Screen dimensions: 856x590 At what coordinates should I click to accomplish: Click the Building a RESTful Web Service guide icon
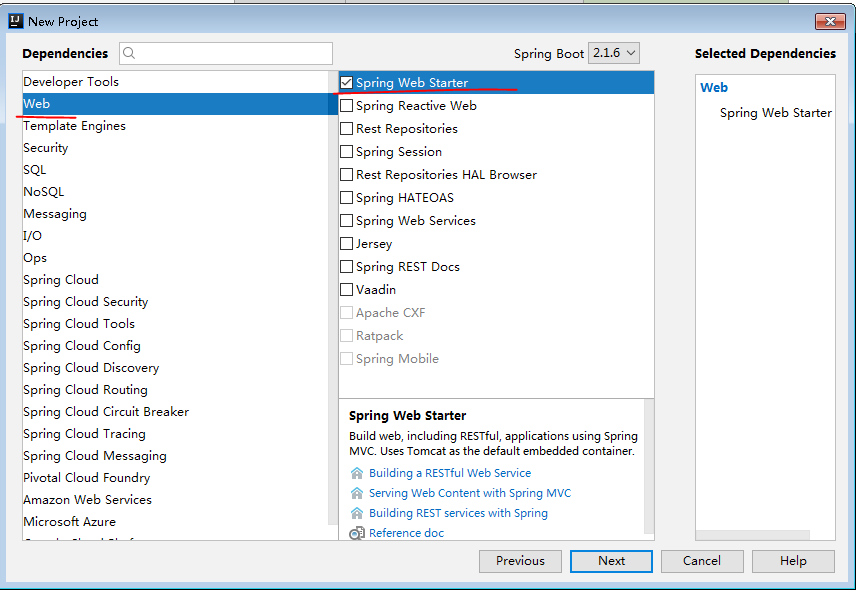pyautogui.click(x=357, y=473)
